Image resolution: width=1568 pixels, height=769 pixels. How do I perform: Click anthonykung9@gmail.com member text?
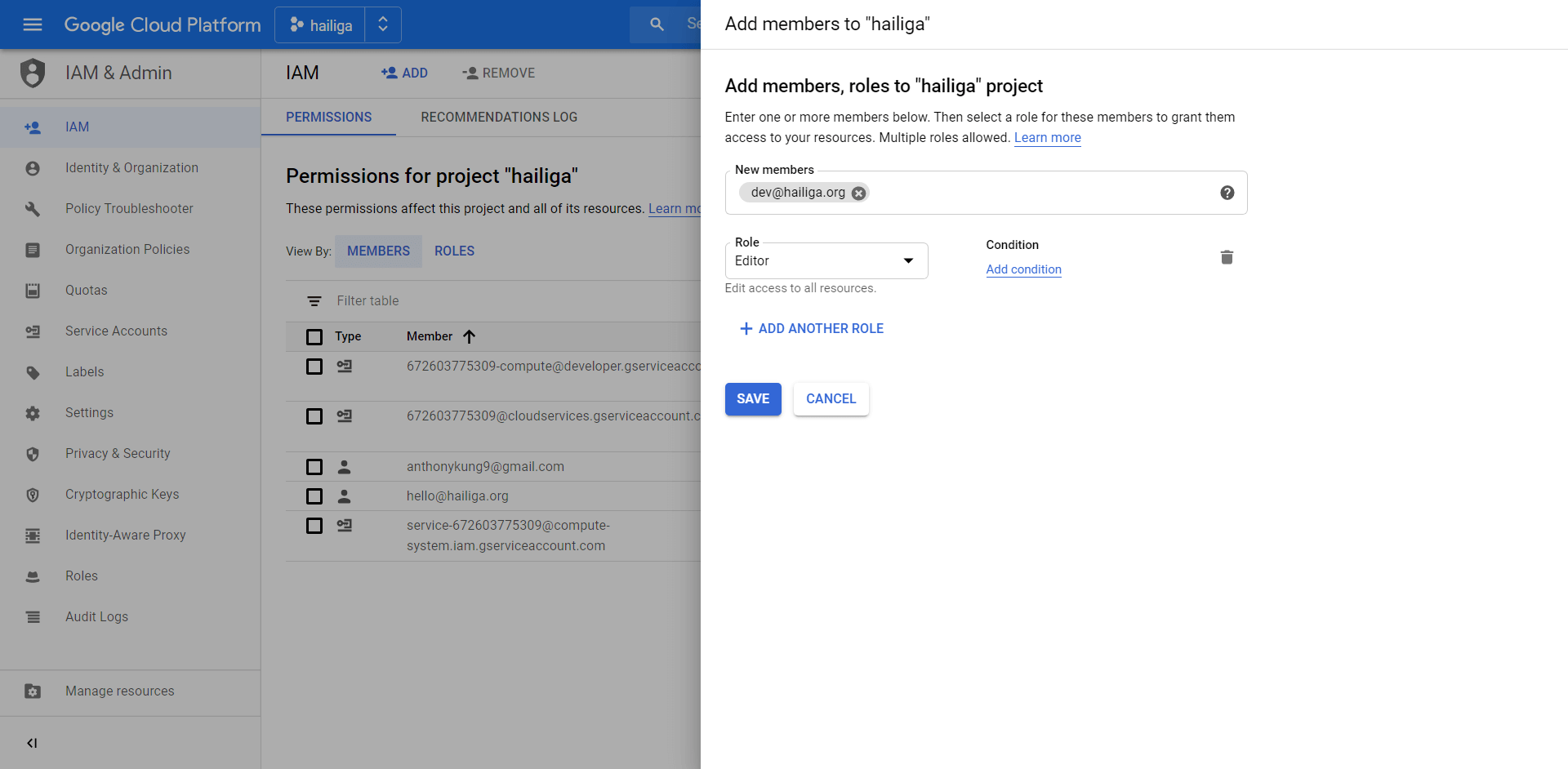point(485,467)
